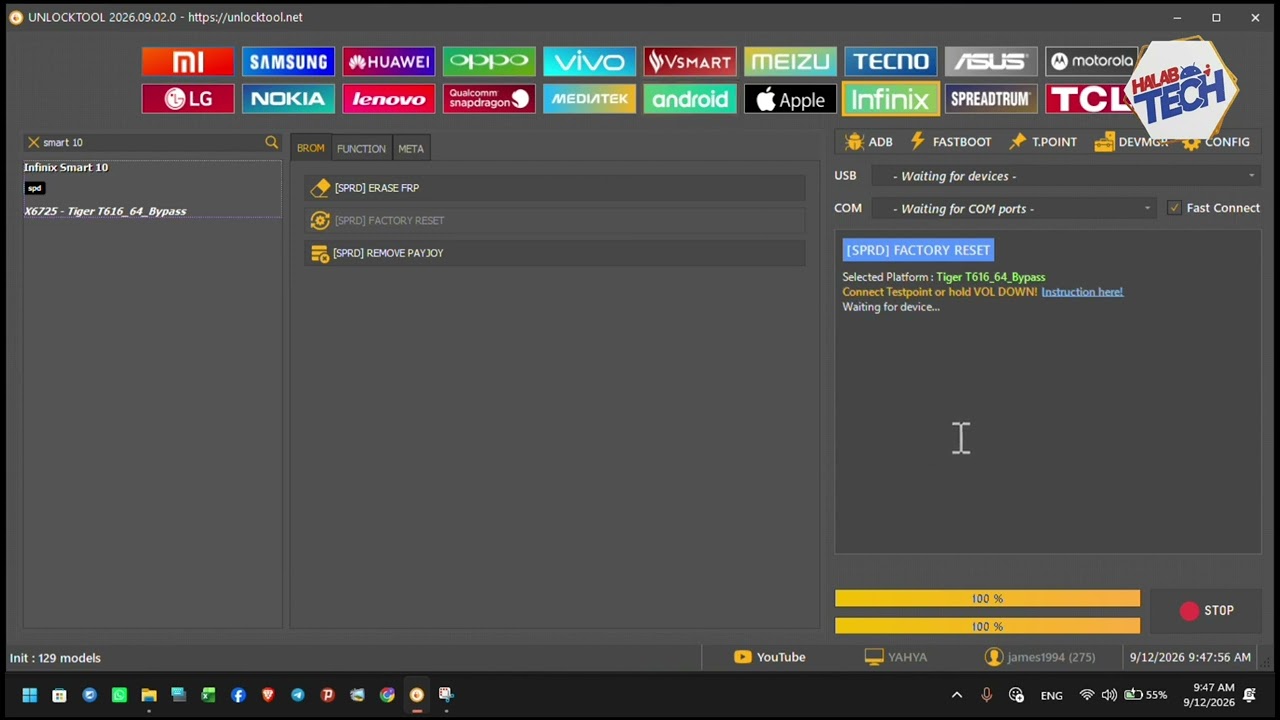Click the ENG language indicator
This screenshot has width=1280, height=720.
tap(1051, 695)
